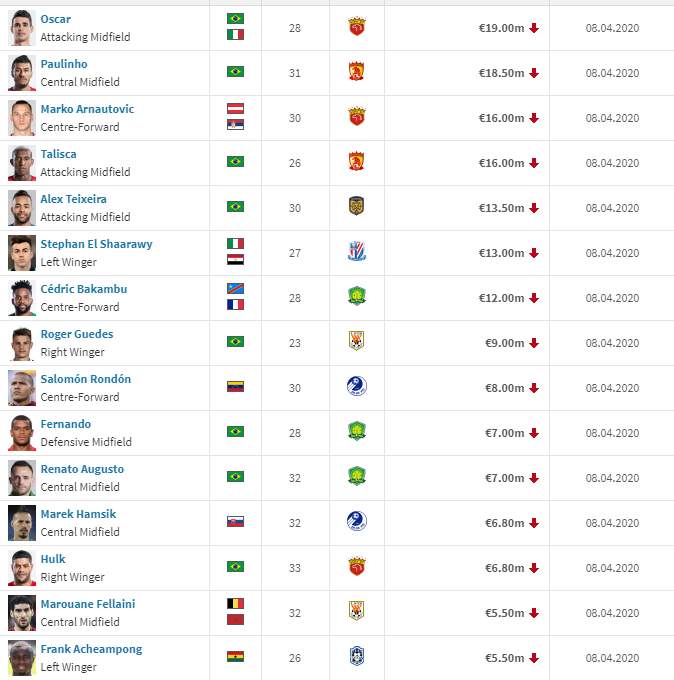Open Salomón Rondón's blue club badge
The height and width of the screenshot is (680, 674).
[x=357, y=386]
